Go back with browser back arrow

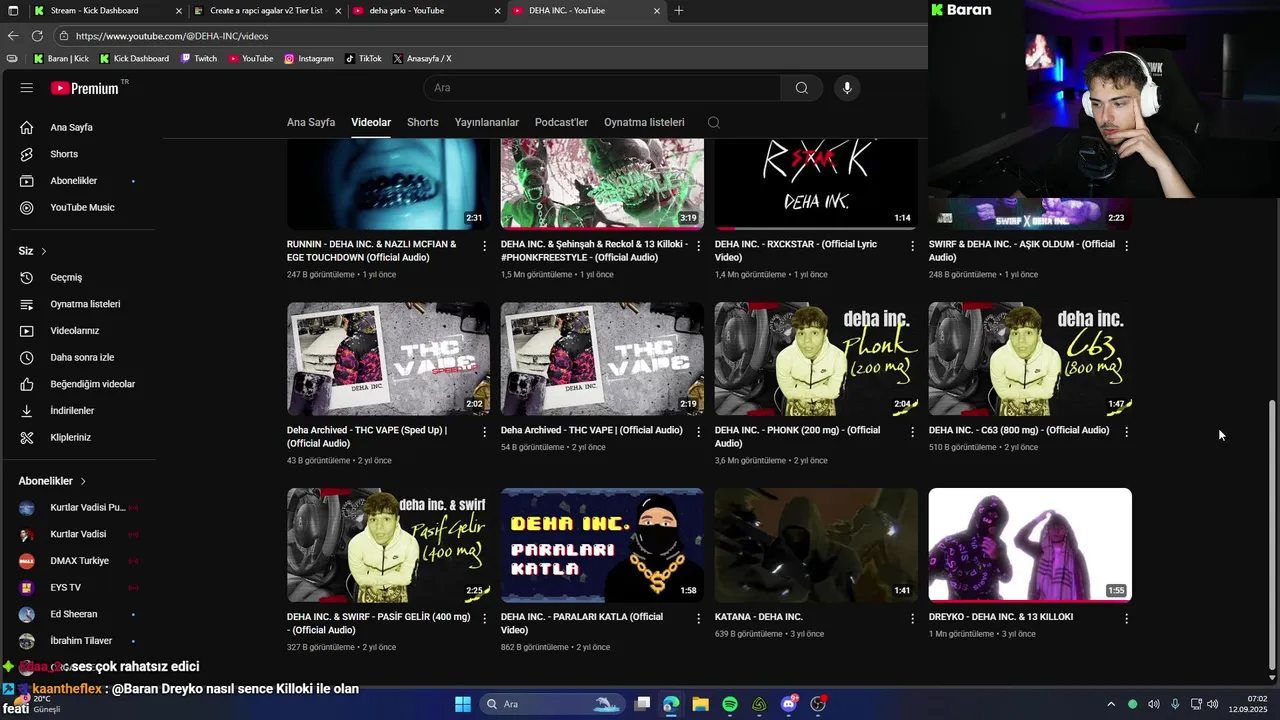tap(13, 36)
